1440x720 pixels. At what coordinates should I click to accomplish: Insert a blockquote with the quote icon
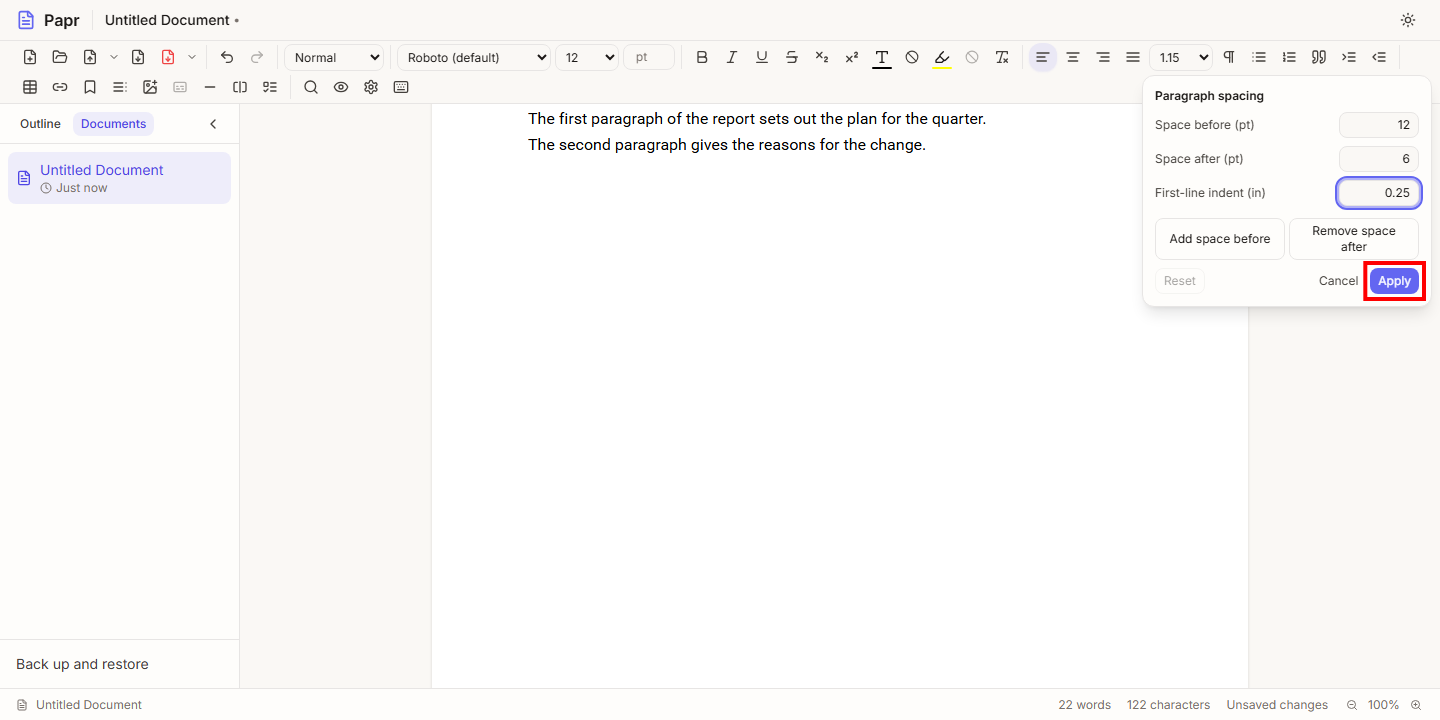click(x=1319, y=57)
